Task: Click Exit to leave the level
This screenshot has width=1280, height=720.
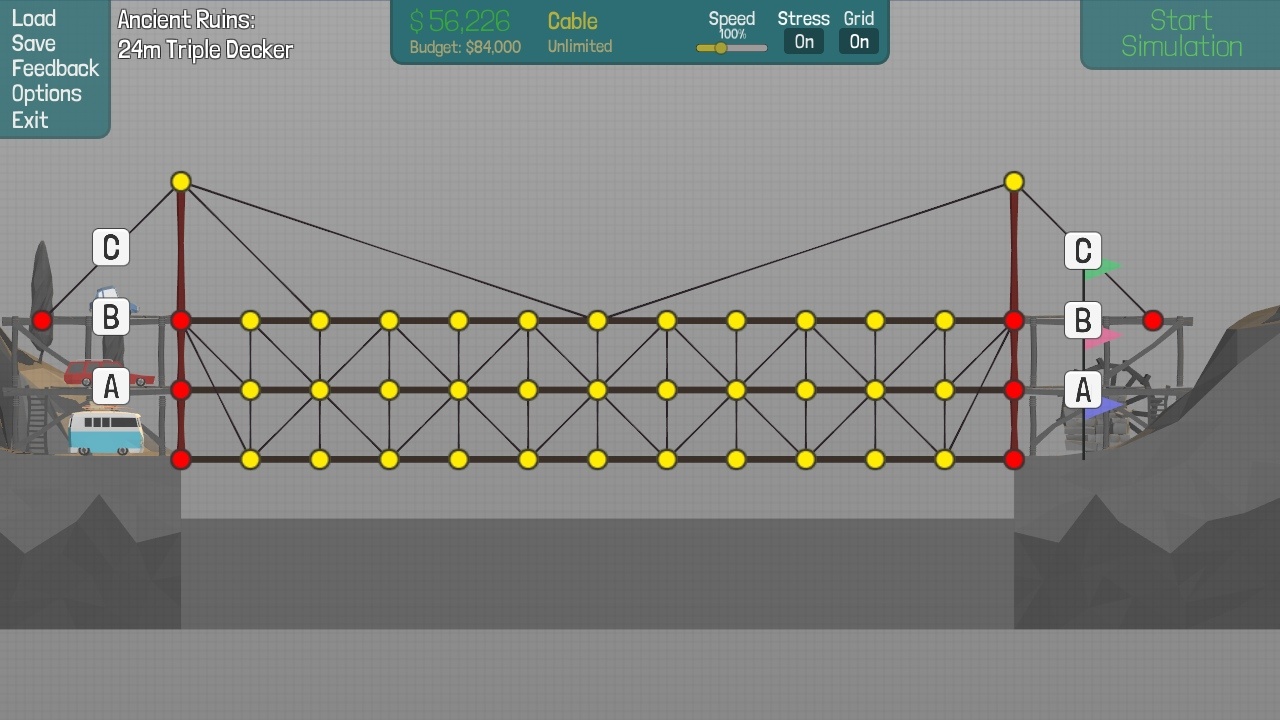Action: click(x=30, y=120)
